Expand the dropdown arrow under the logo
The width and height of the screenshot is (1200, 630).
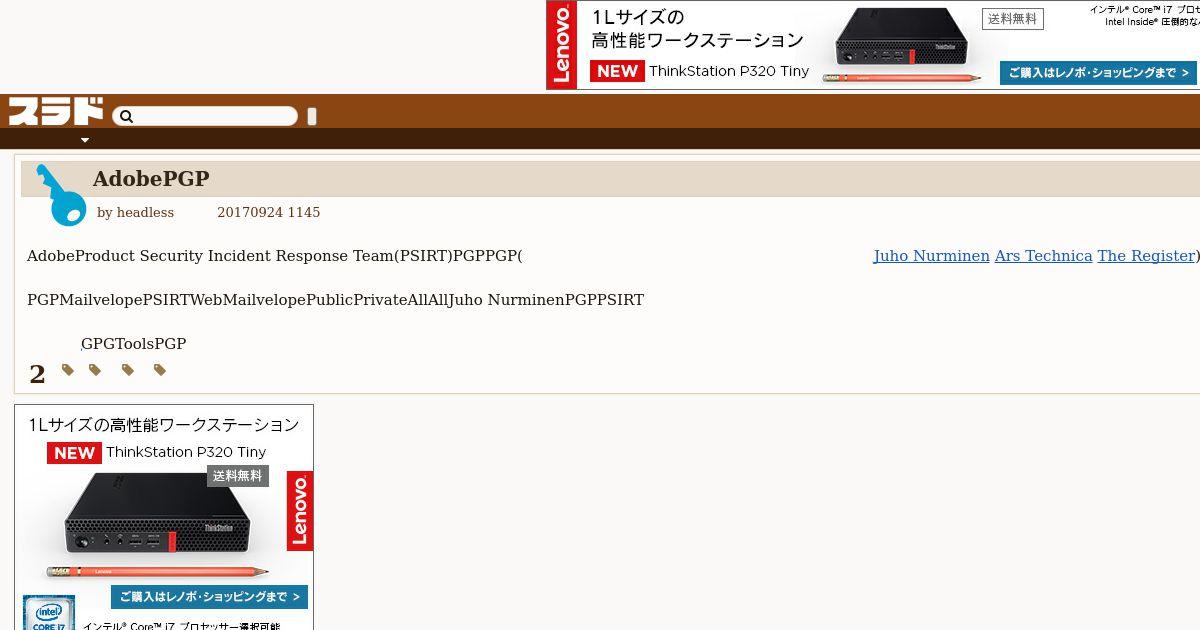[85, 140]
